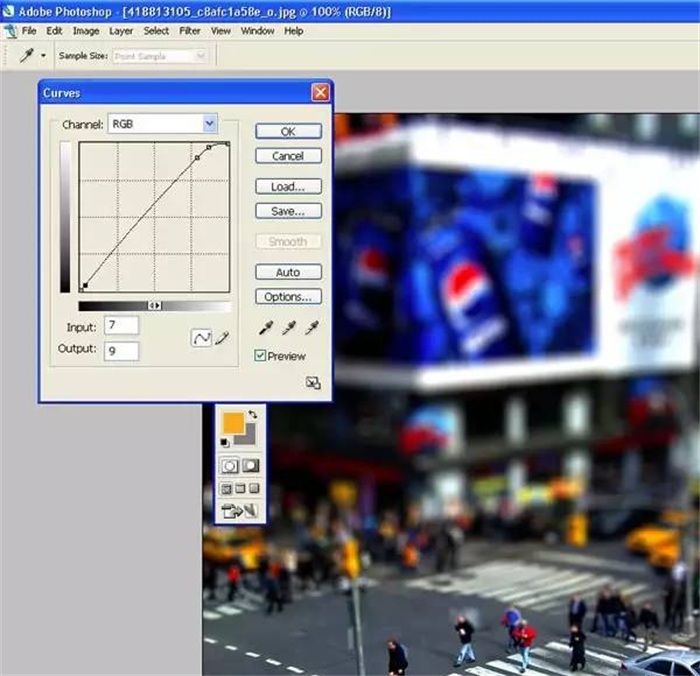This screenshot has height=676, width=700.
Task: Reset to default foreground/background colors
Action: (225, 442)
